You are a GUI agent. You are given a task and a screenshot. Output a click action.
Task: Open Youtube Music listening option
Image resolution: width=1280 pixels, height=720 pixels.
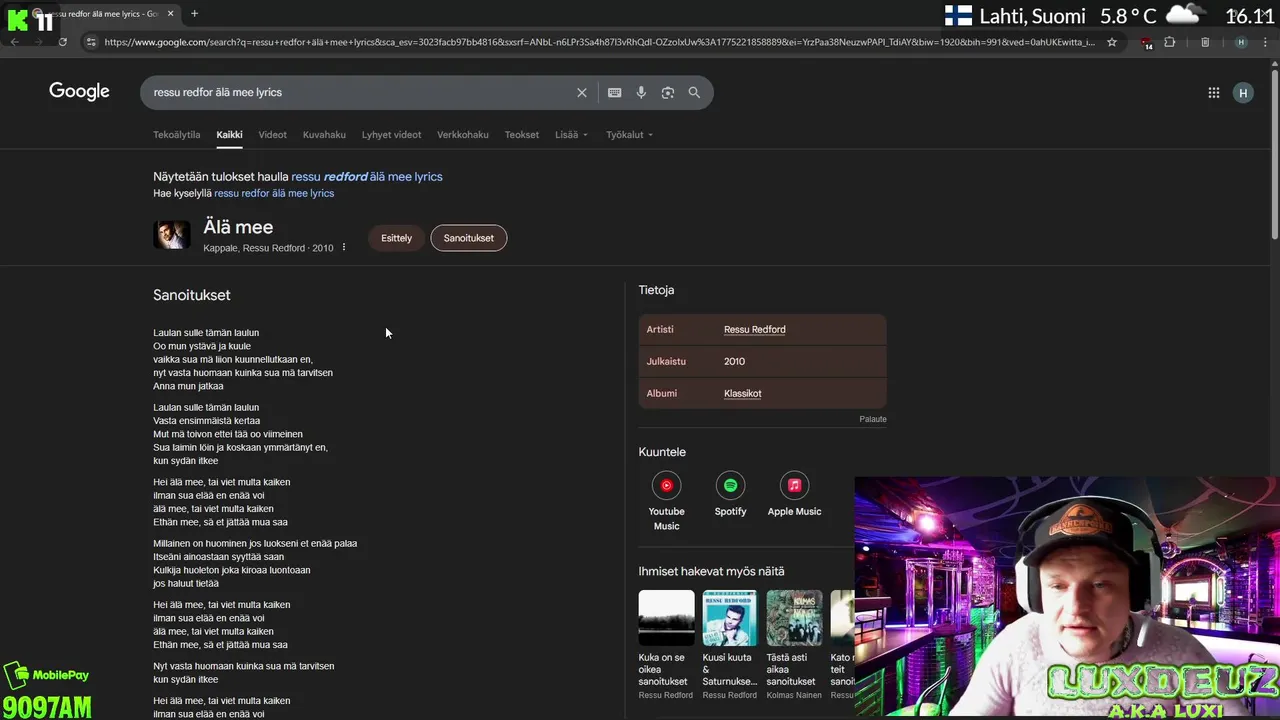666,500
